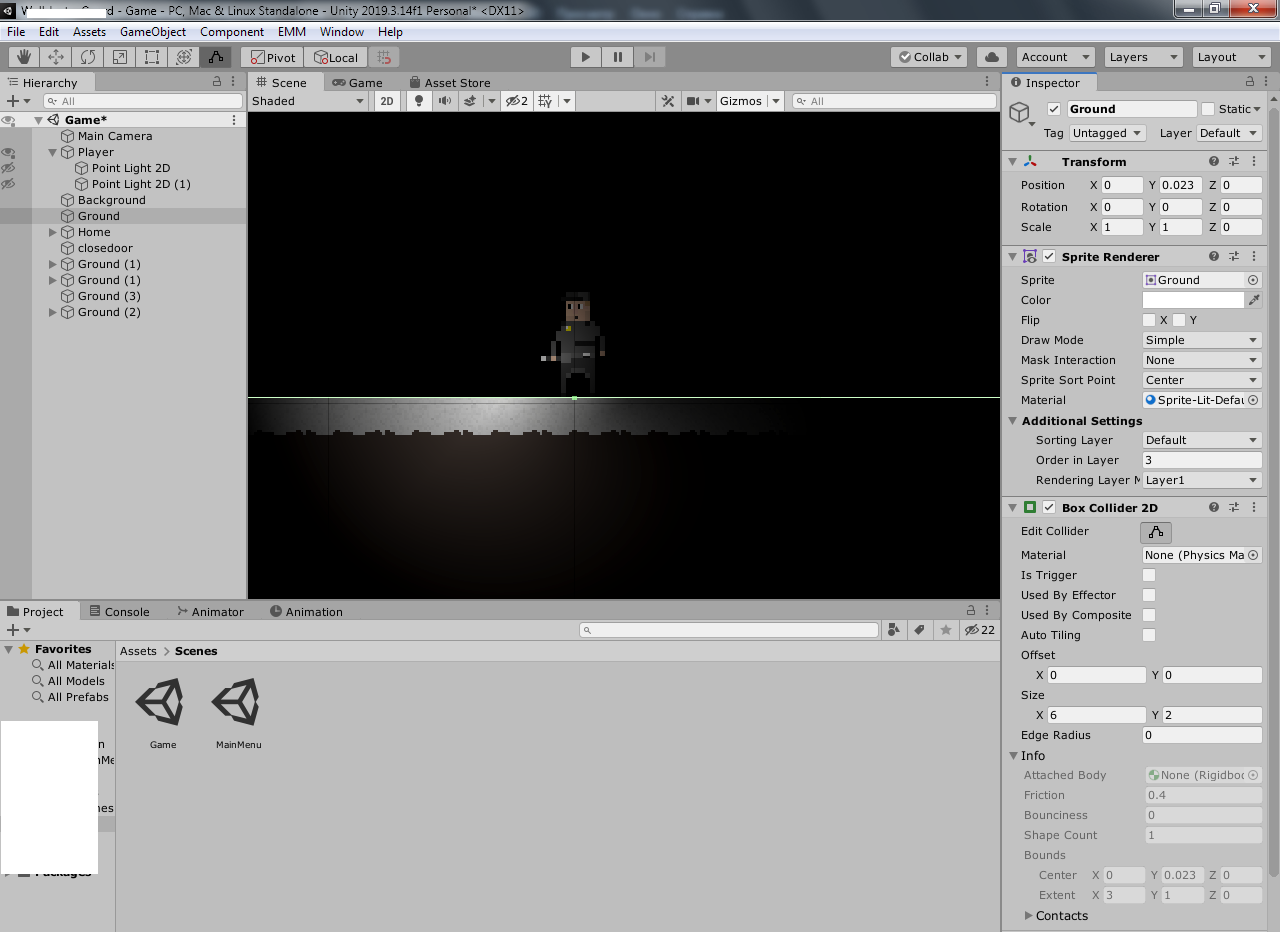1280x932 pixels.
Task: Open scene component tools icon
Action: [669, 101]
